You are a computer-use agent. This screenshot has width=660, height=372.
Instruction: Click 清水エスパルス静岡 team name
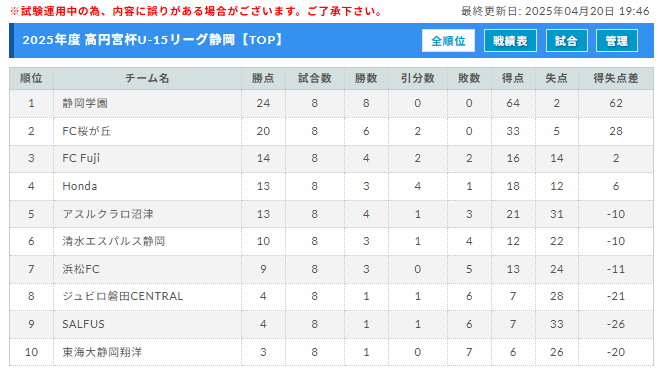coord(114,241)
